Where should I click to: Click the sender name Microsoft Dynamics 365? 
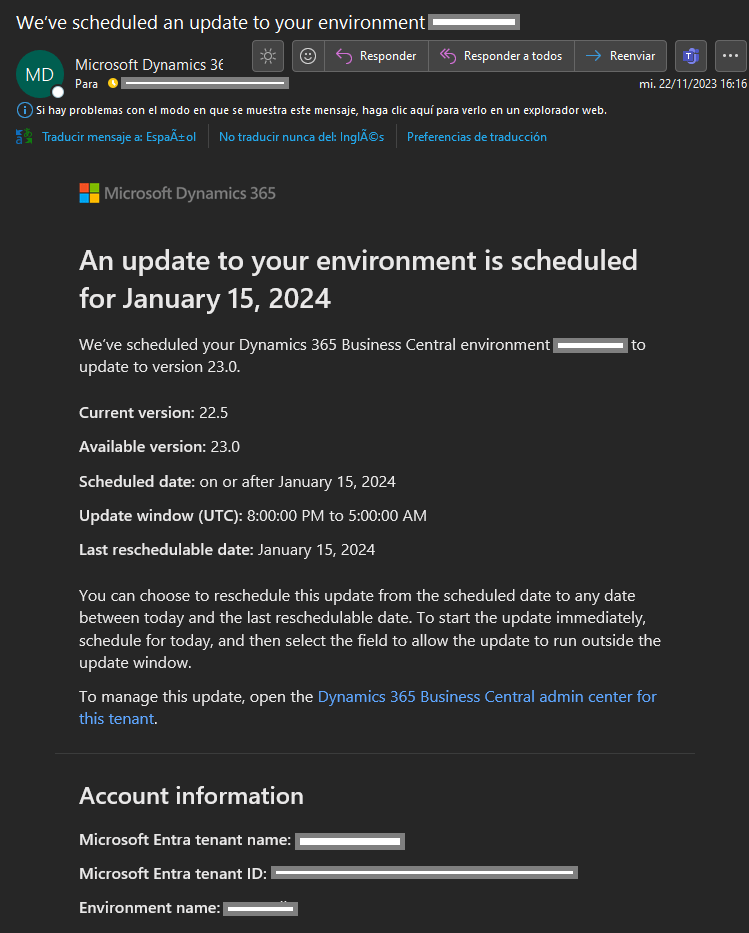(x=148, y=65)
